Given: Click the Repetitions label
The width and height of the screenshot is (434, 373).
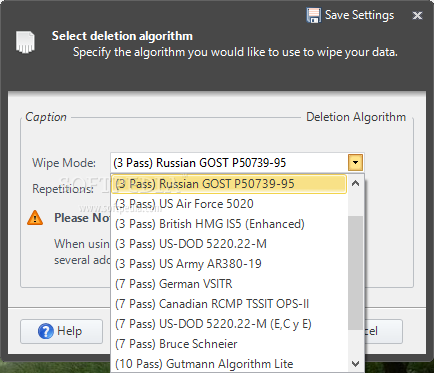Looking at the screenshot, I should click(x=63, y=189).
